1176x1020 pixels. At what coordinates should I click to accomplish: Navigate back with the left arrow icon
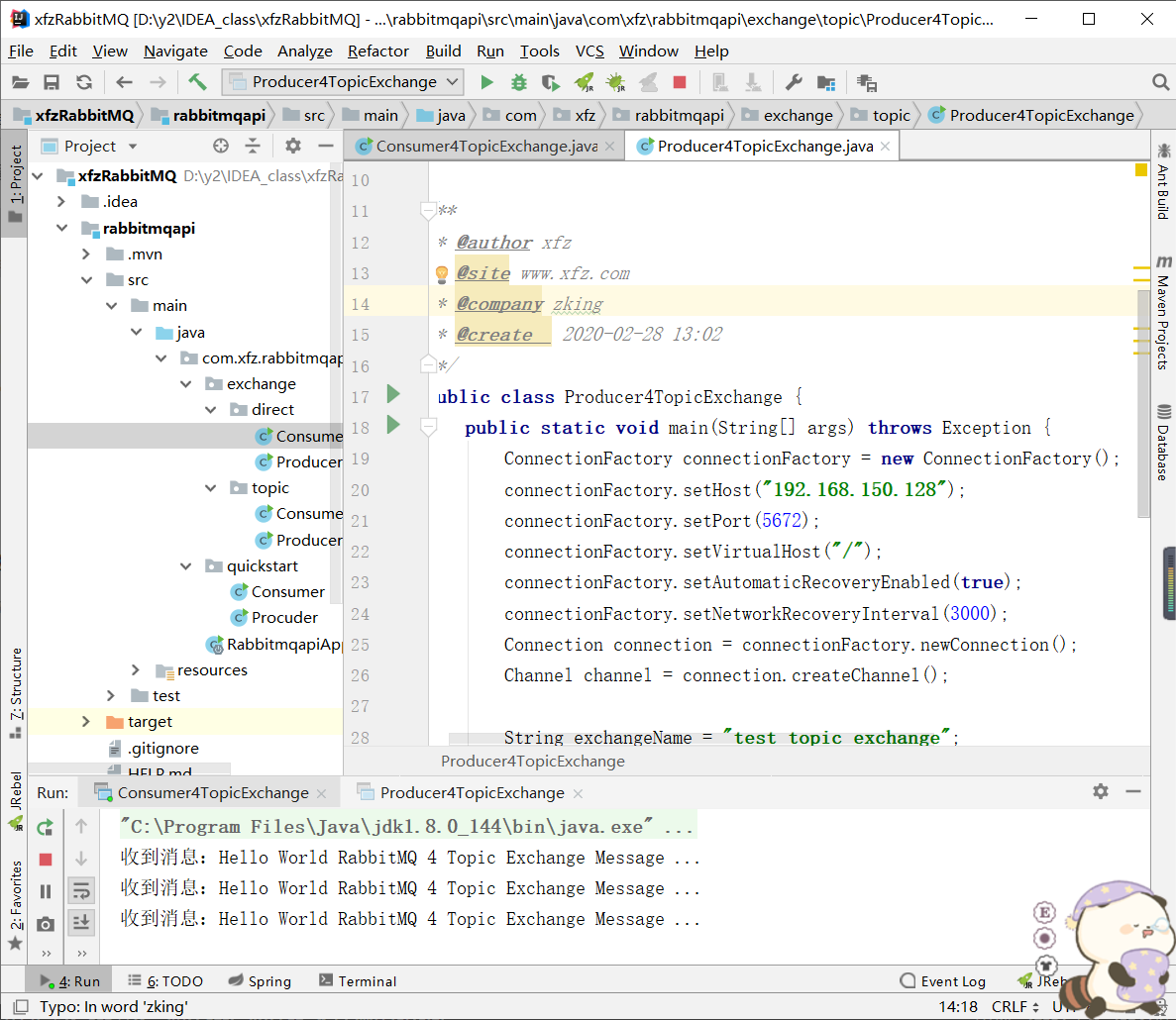click(x=125, y=82)
